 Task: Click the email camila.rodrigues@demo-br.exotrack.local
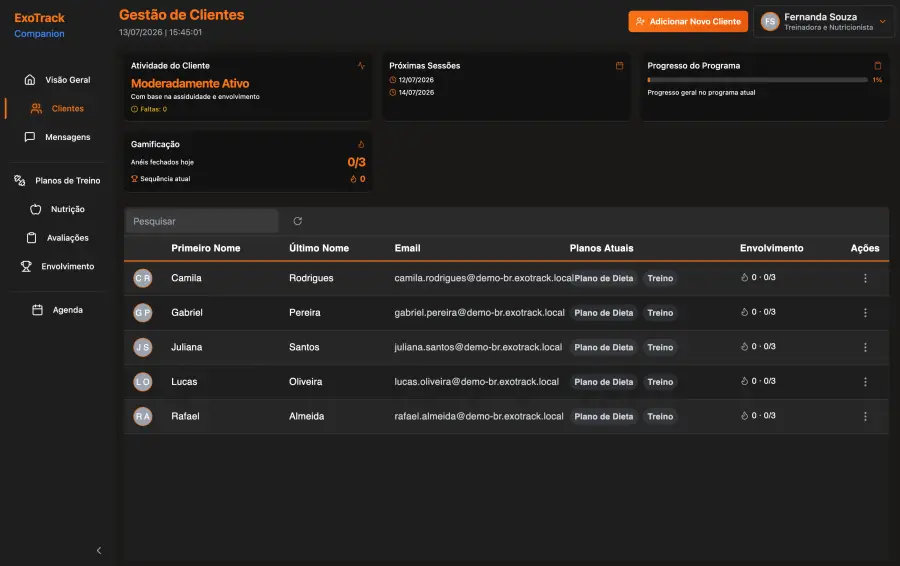483,278
